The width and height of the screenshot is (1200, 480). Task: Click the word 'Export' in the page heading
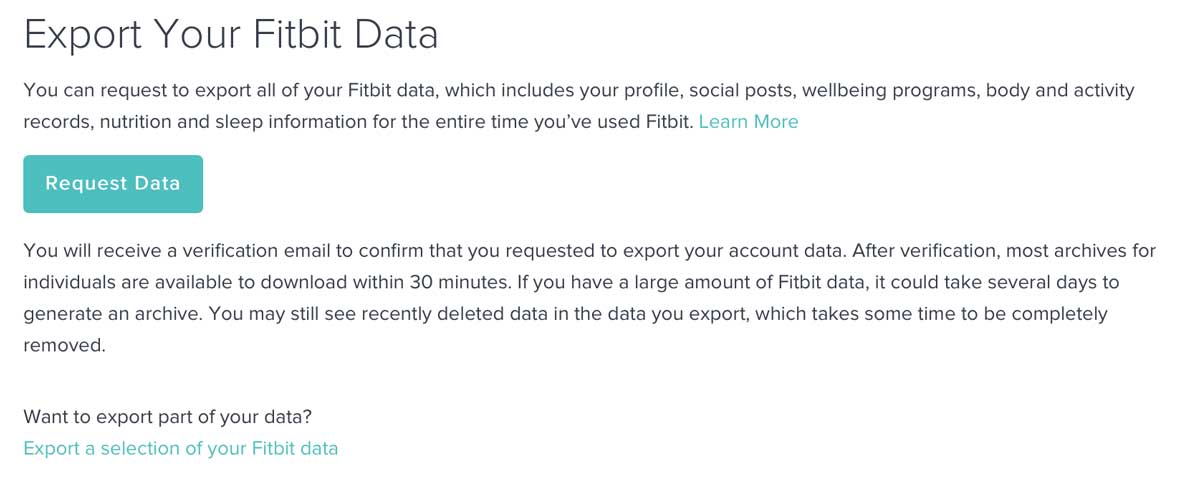coord(82,35)
